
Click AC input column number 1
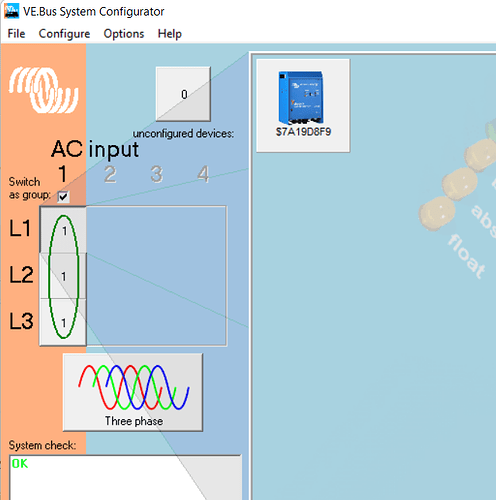62,174
